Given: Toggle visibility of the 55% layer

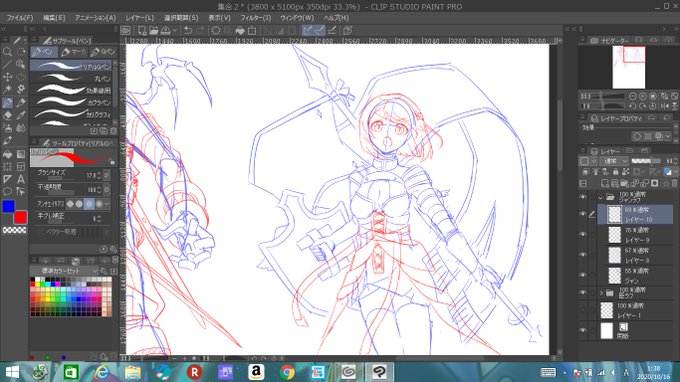Looking at the screenshot, I should [583, 275].
